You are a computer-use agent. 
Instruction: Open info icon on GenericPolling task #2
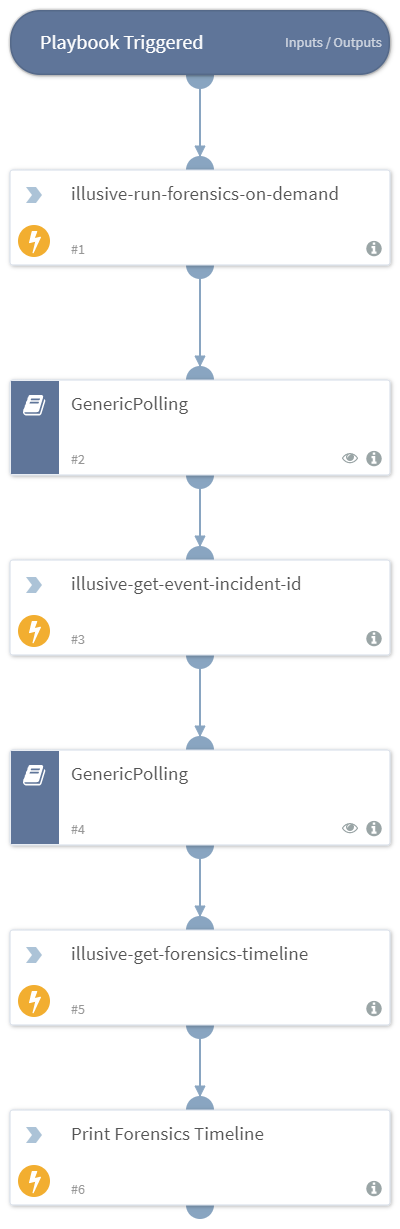point(374,459)
